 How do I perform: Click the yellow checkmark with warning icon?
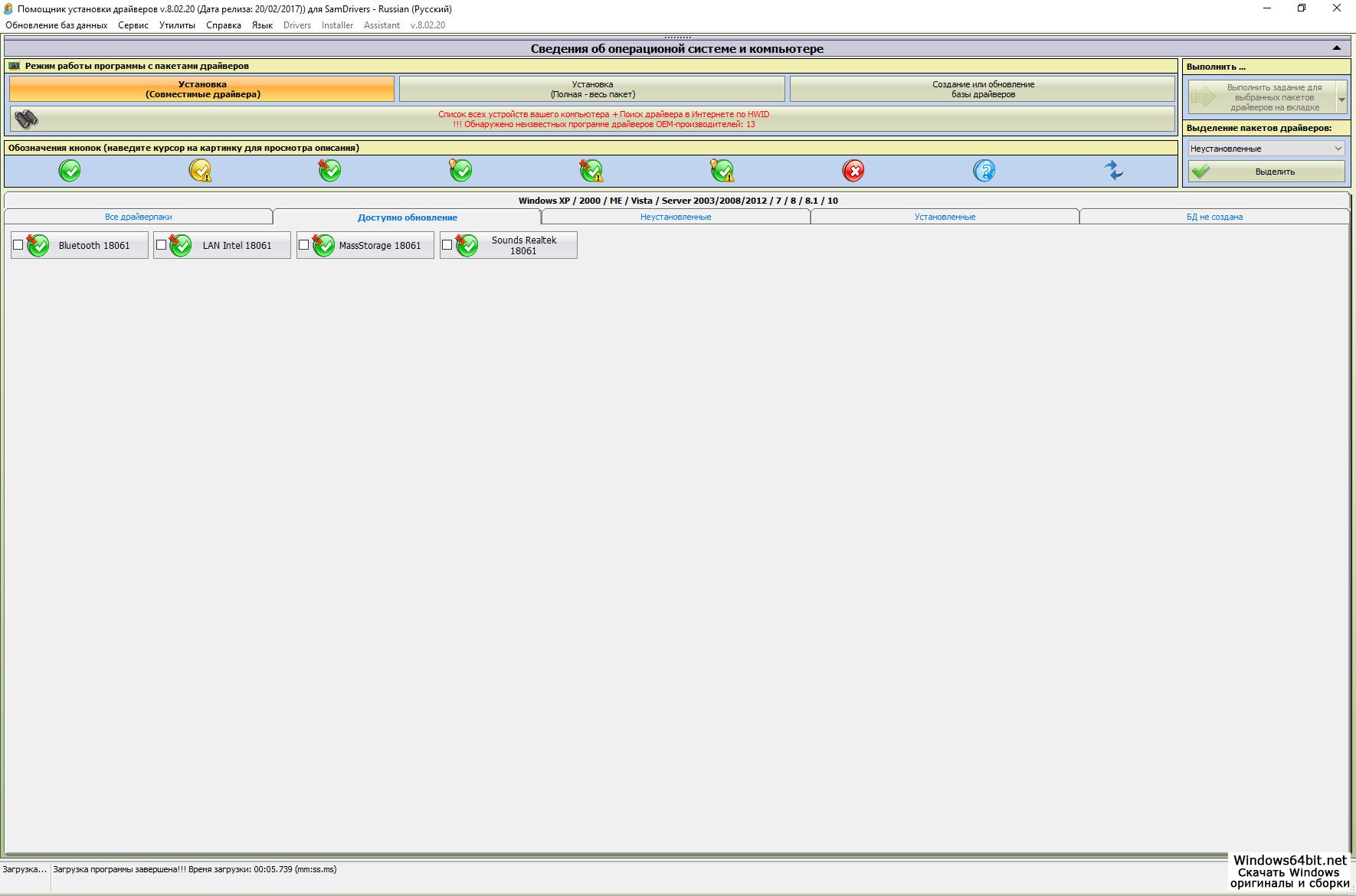(200, 171)
